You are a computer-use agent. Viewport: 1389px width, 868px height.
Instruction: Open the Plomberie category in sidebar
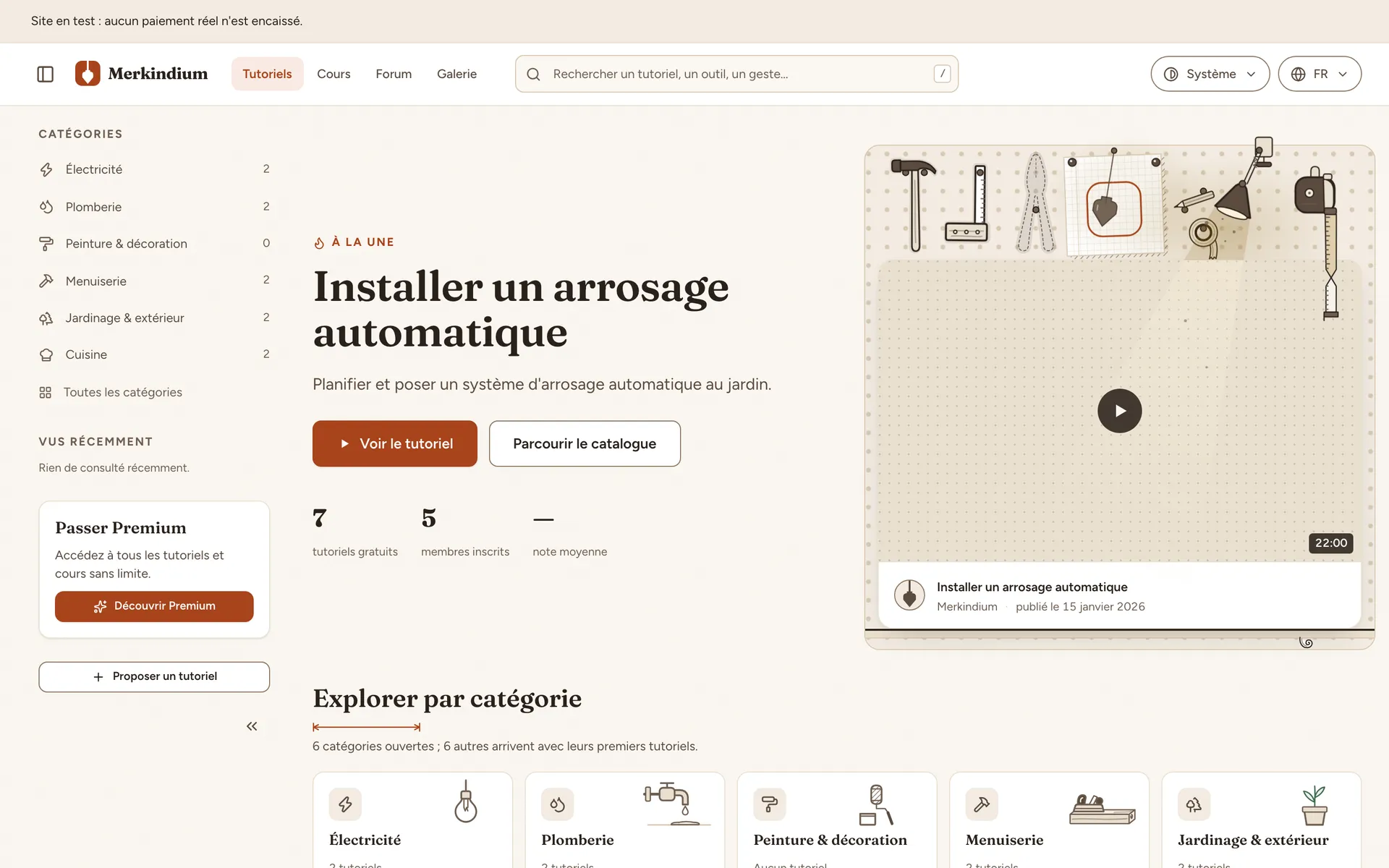click(154, 207)
